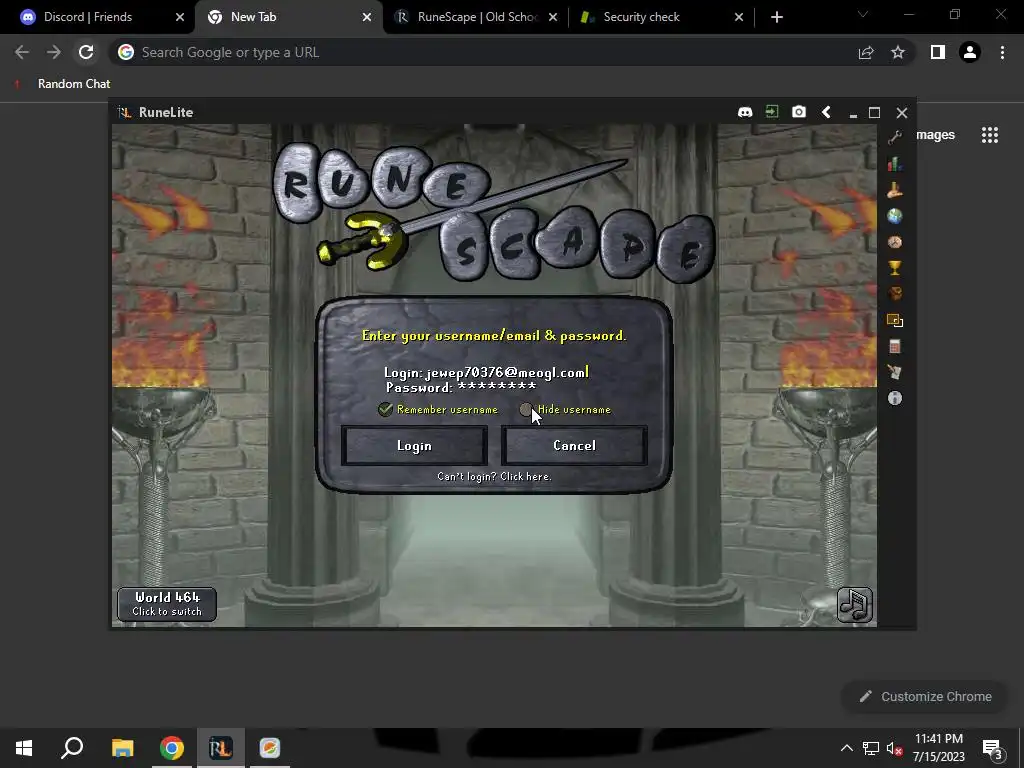Open the Skill Calculator panel

click(x=895, y=346)
